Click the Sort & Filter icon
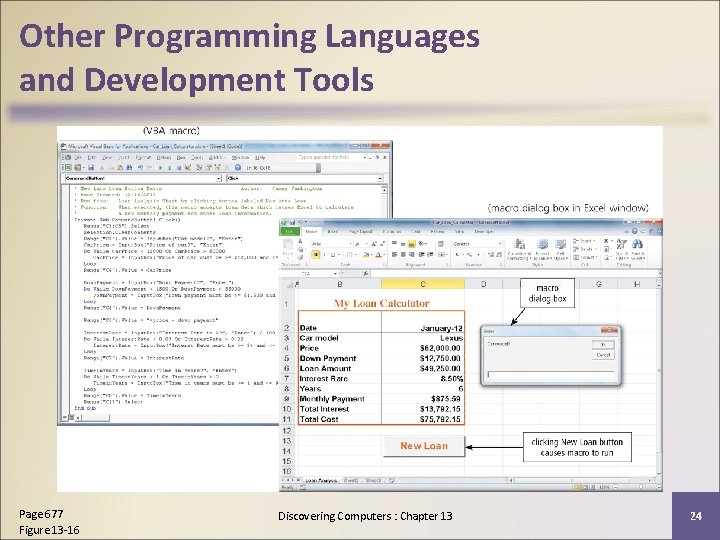 [x=621, y=250]
